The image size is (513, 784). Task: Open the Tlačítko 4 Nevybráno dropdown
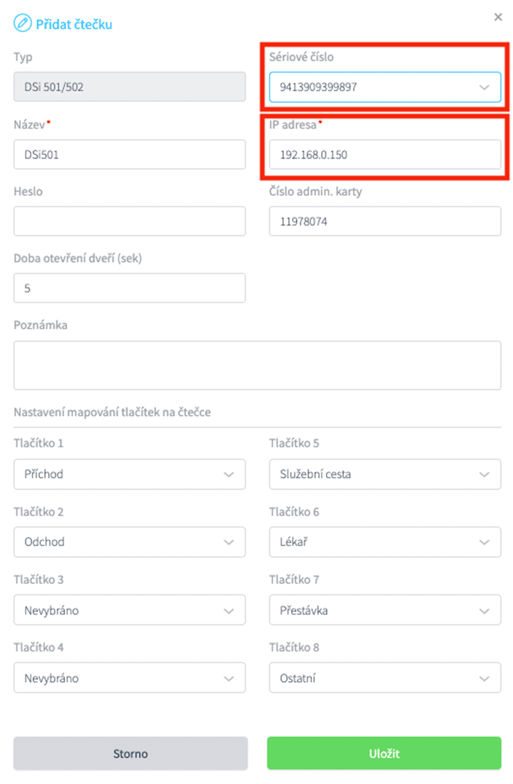point(130,678)
